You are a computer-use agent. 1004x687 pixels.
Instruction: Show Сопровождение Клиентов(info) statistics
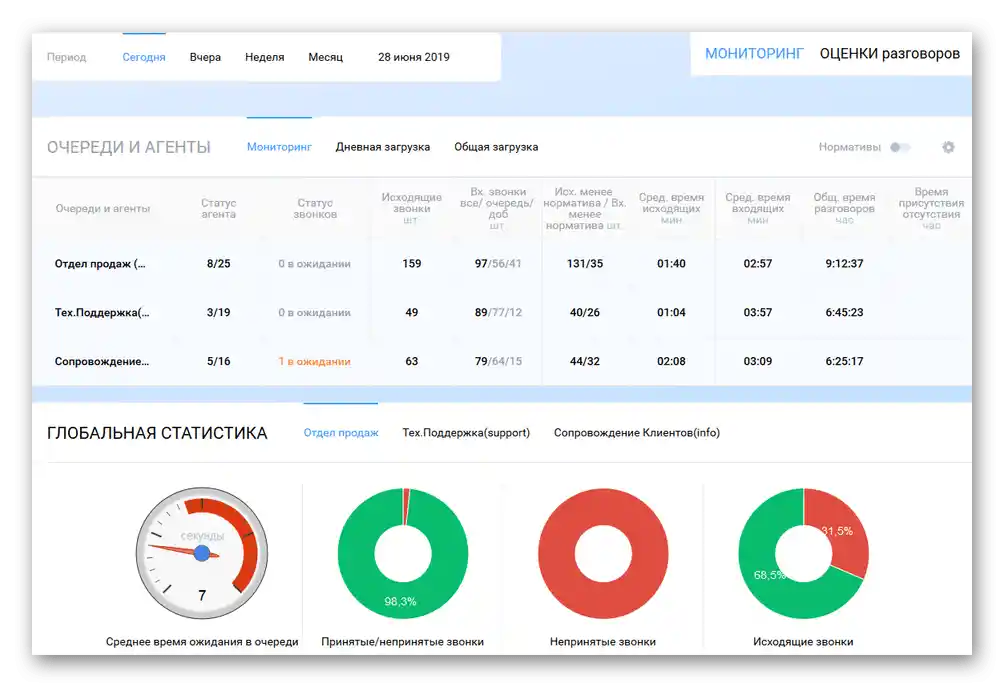coord(636,433)
